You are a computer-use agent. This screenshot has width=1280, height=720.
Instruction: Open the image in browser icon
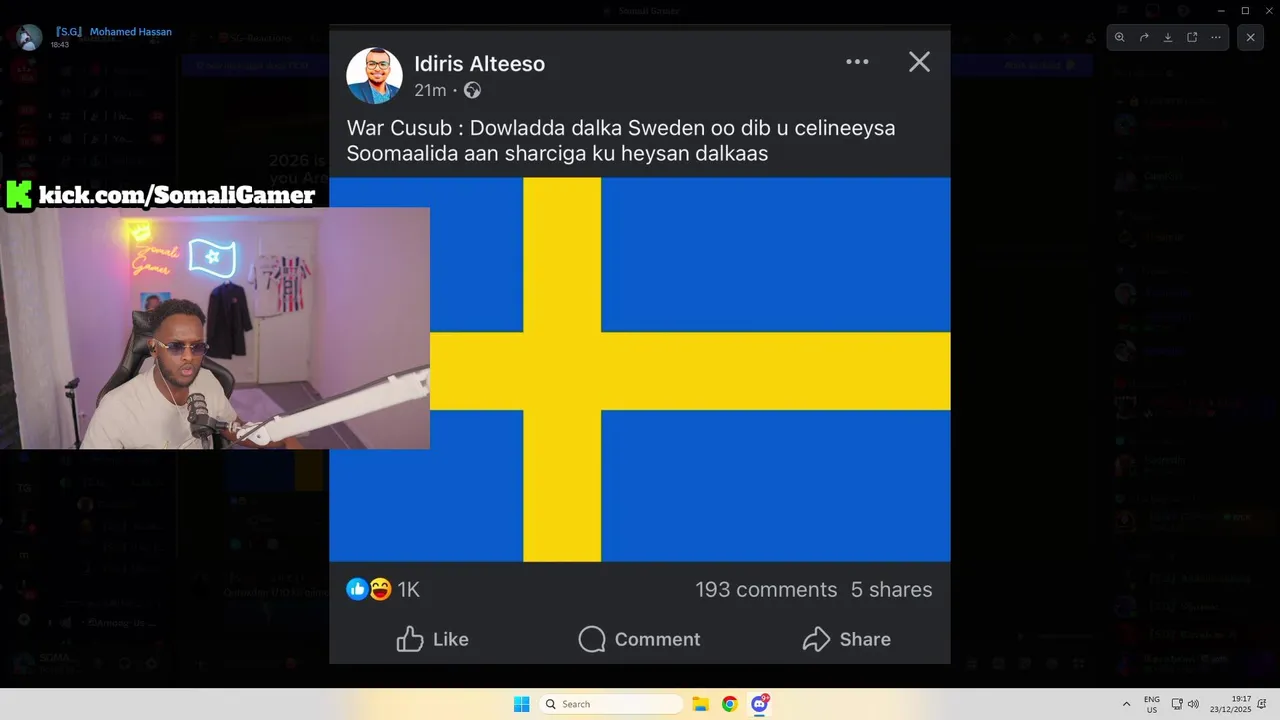(1192, 37)
